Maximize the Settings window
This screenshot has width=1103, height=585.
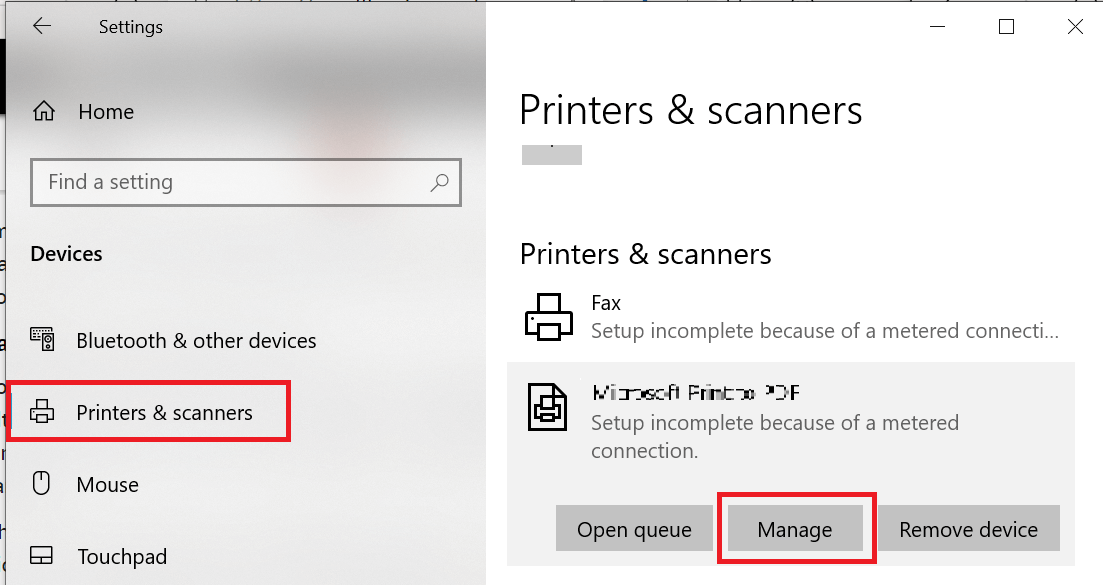click(1006, 27)
